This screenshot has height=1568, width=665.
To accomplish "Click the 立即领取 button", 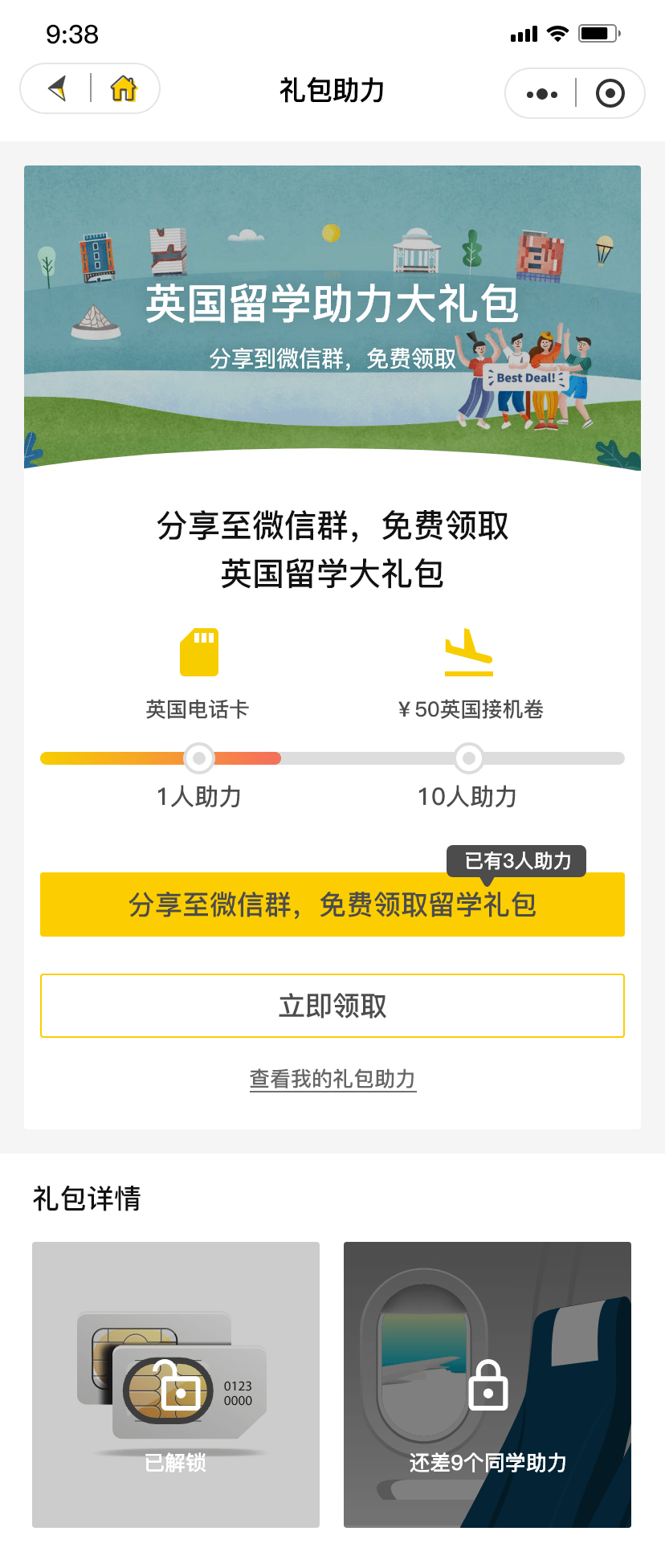I will point(332,1006).
